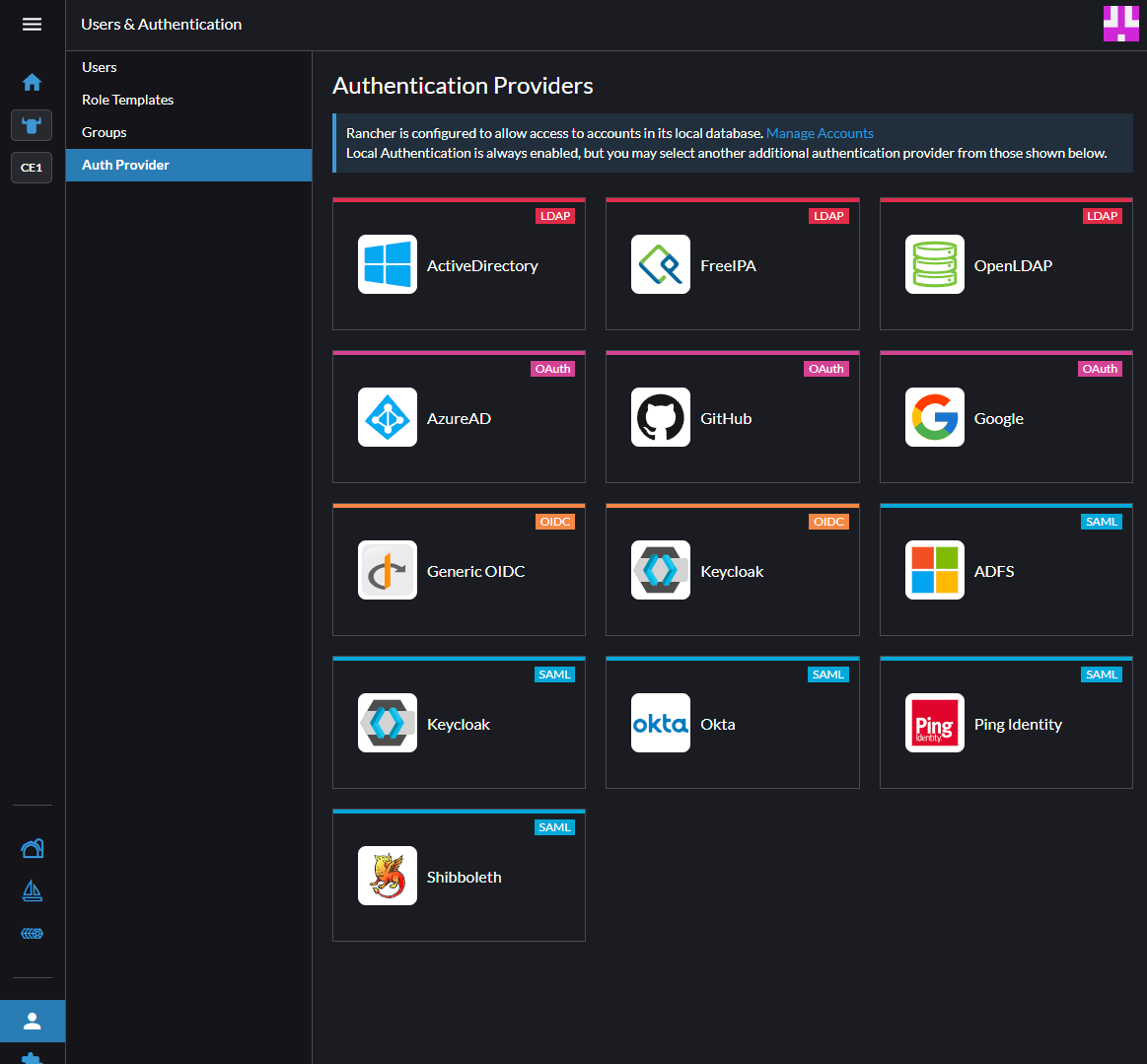Open the Keycloak OIDC provider
Viewport: 1147px width, 1064px height.
tap(732, 570)
